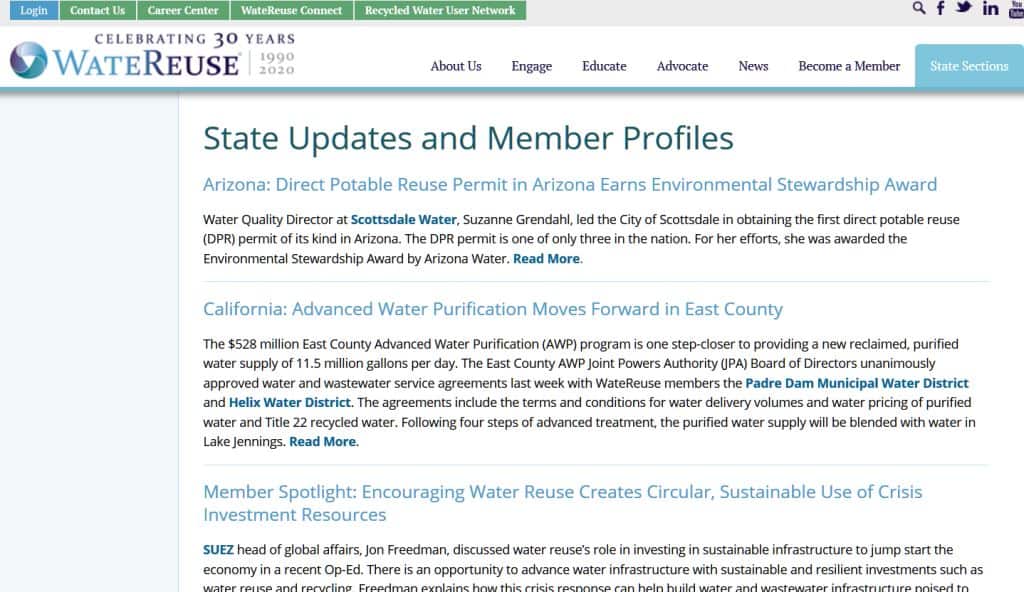Viewport: 1024px width, 592px height.
Task: Go to the Career Center
Action: click(183, 11)
